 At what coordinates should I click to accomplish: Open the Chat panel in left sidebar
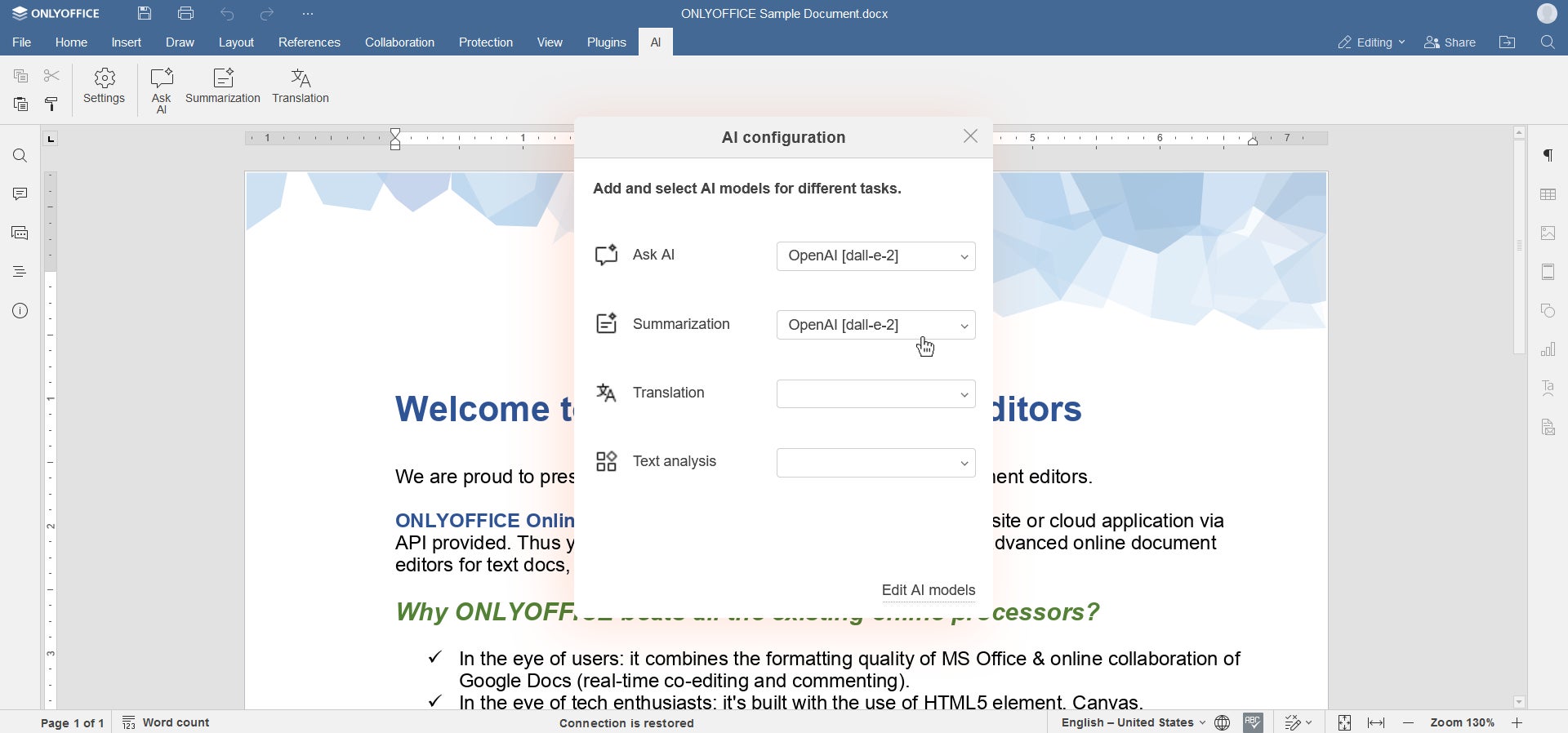tap(20, 233)
